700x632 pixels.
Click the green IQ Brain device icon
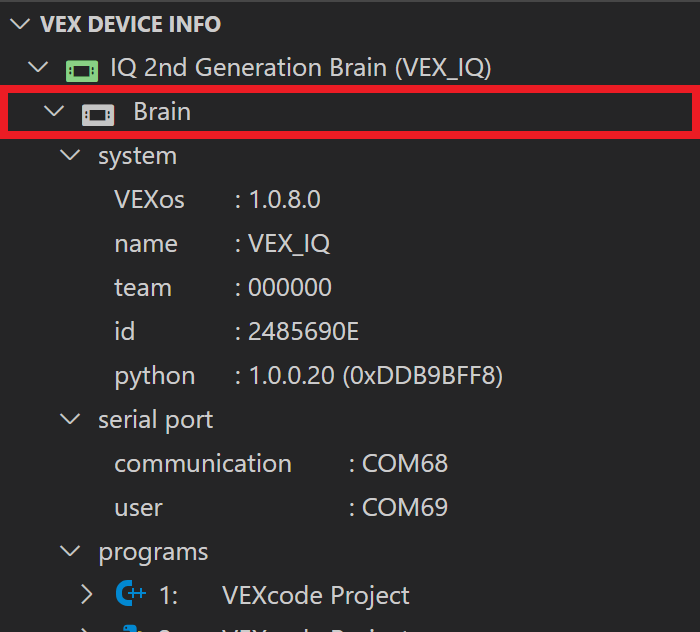coord(81,69)
